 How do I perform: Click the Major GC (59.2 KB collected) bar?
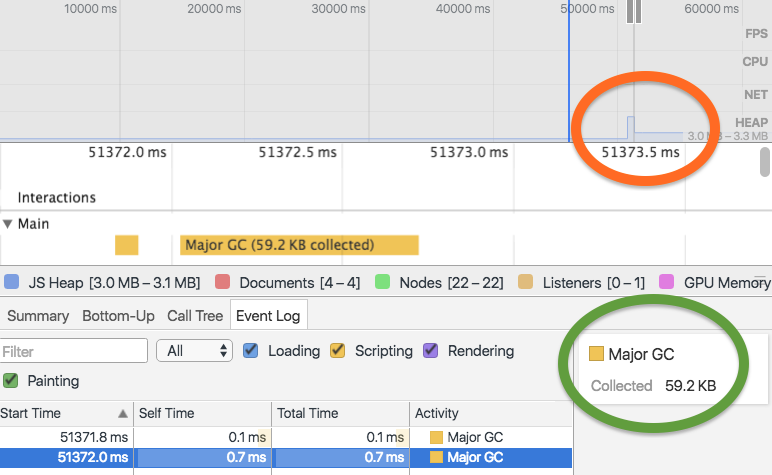click(x=298, y=245)
